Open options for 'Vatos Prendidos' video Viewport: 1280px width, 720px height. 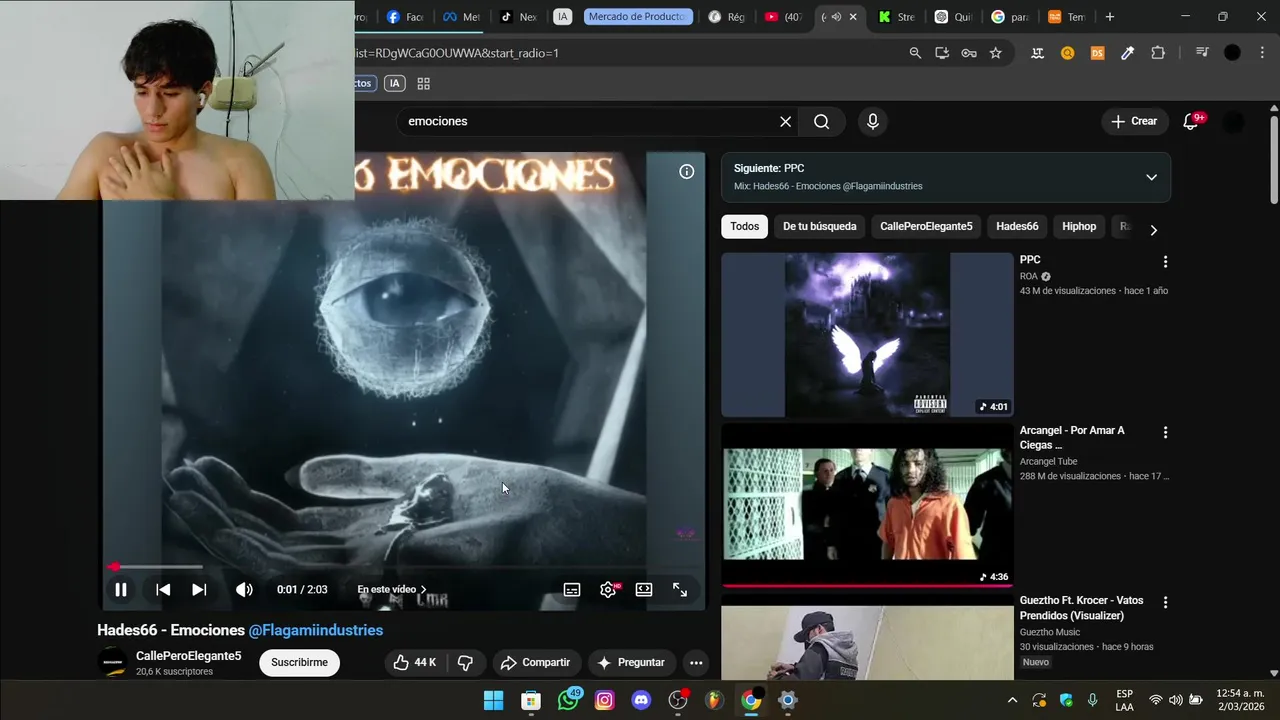[1165, 603]
